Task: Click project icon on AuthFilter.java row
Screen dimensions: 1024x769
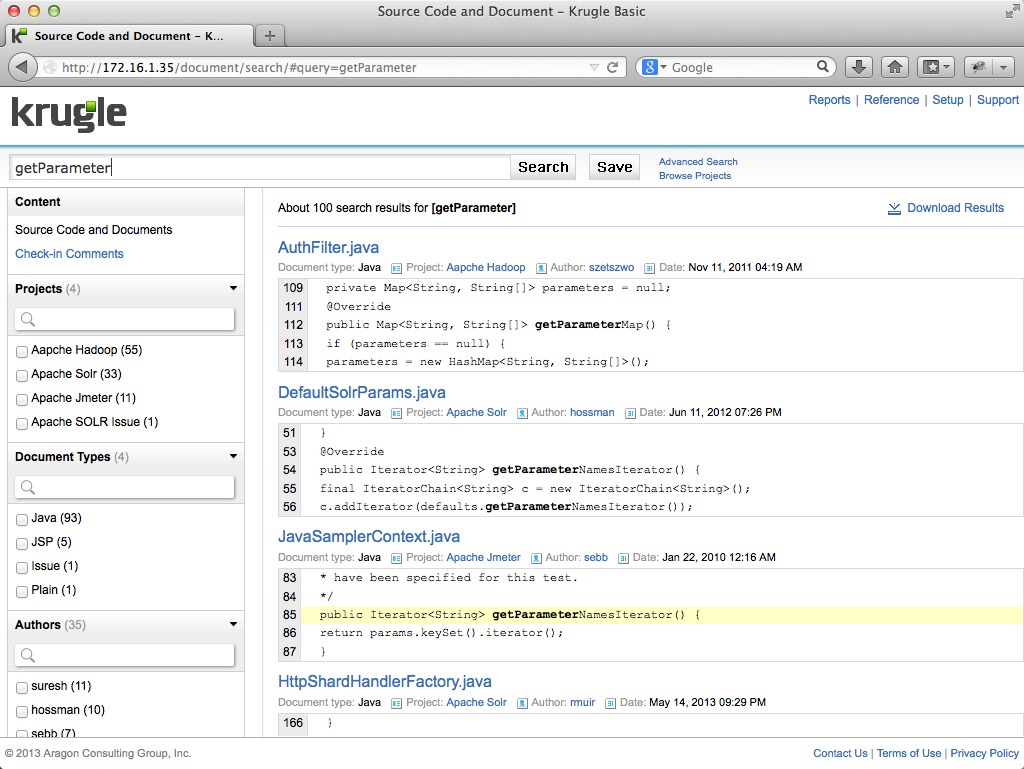Action: [x=396, y=268]
